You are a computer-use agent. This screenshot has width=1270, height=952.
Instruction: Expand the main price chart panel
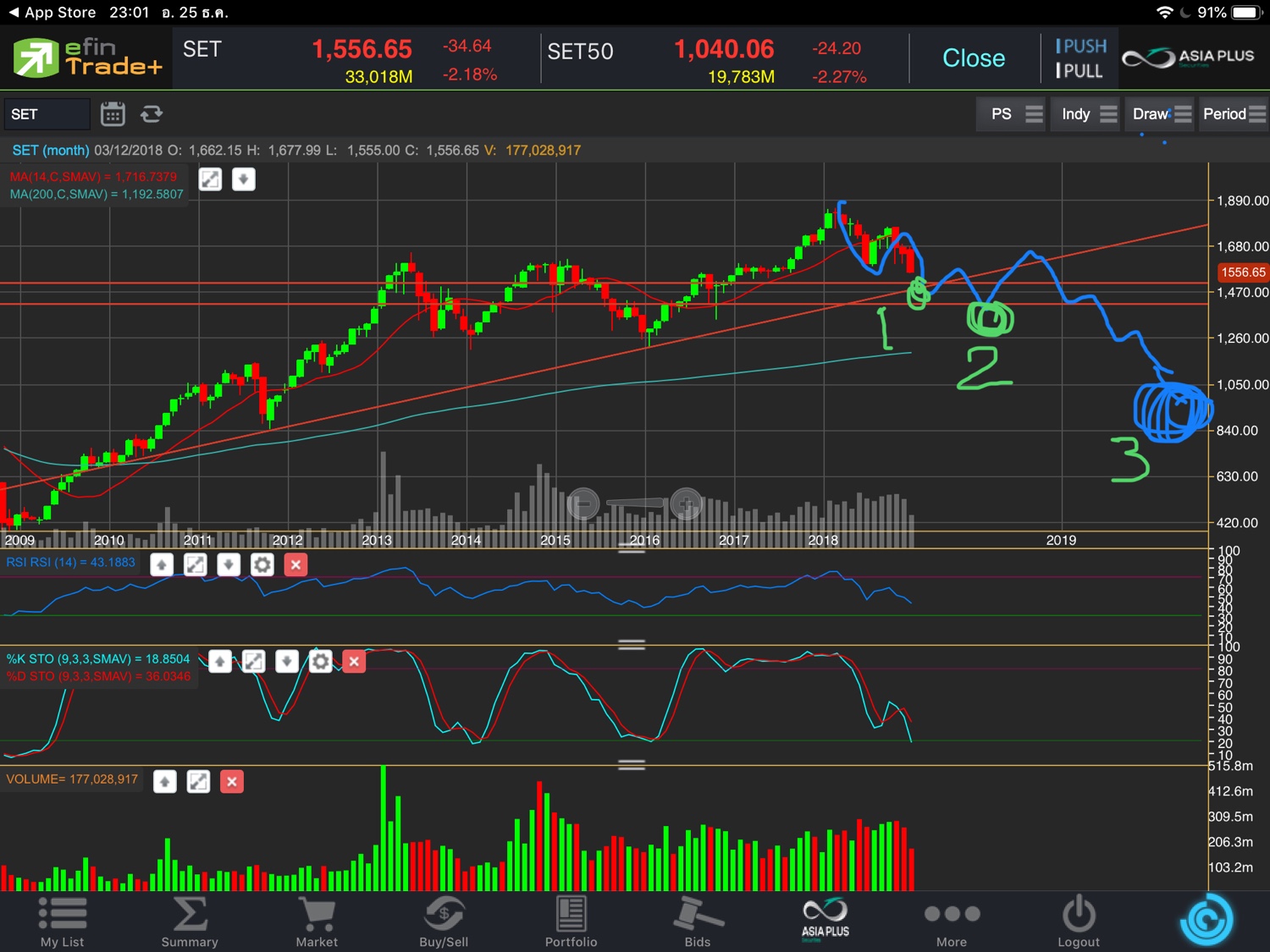coord(210,179)
